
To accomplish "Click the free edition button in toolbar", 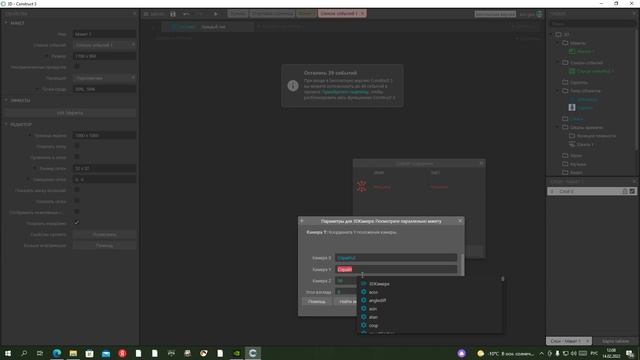I will click(495, 14).
